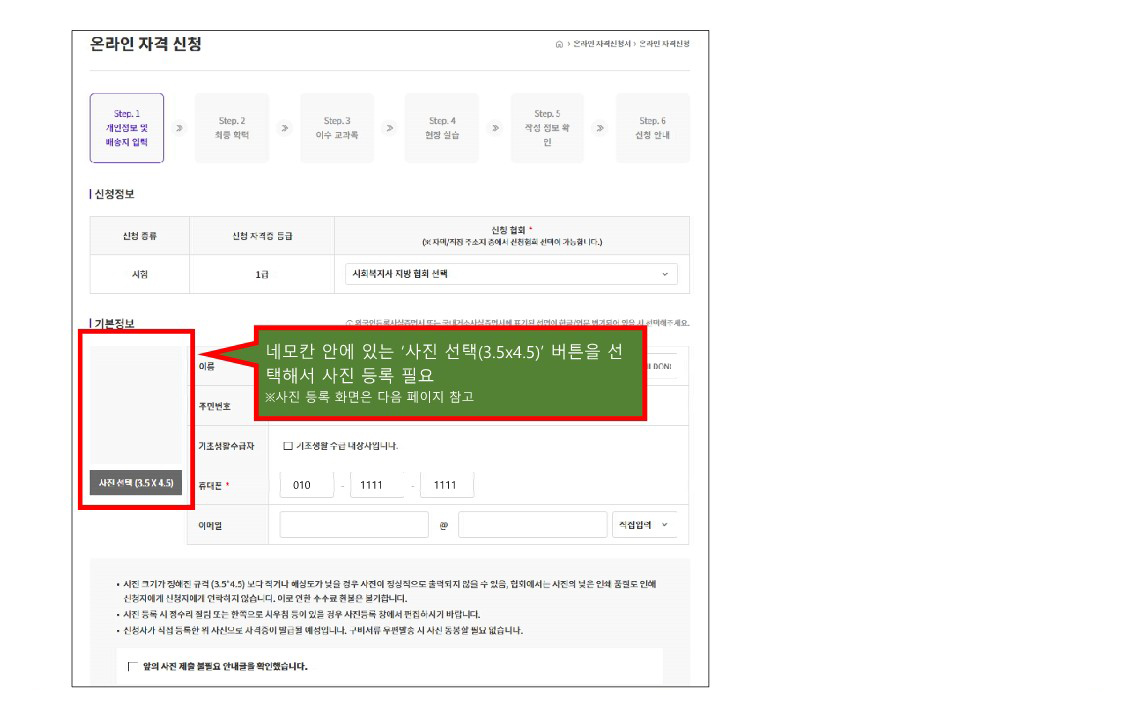This screenshot has width=1123, height=718.
Task: Click the '이메일' row label
Action: pyautogui.click(x=210, y=525)
